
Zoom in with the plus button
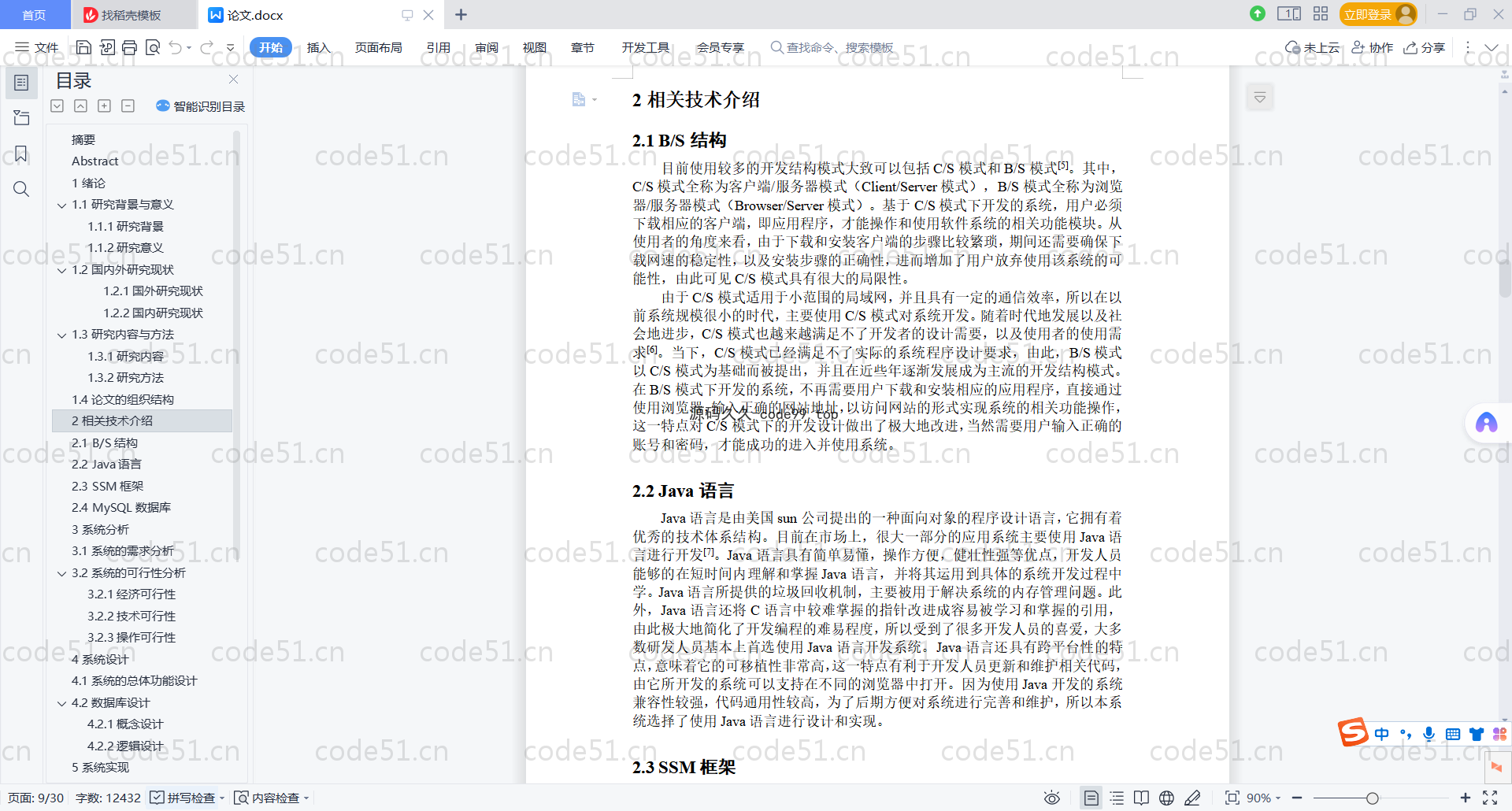[1465, 798]
